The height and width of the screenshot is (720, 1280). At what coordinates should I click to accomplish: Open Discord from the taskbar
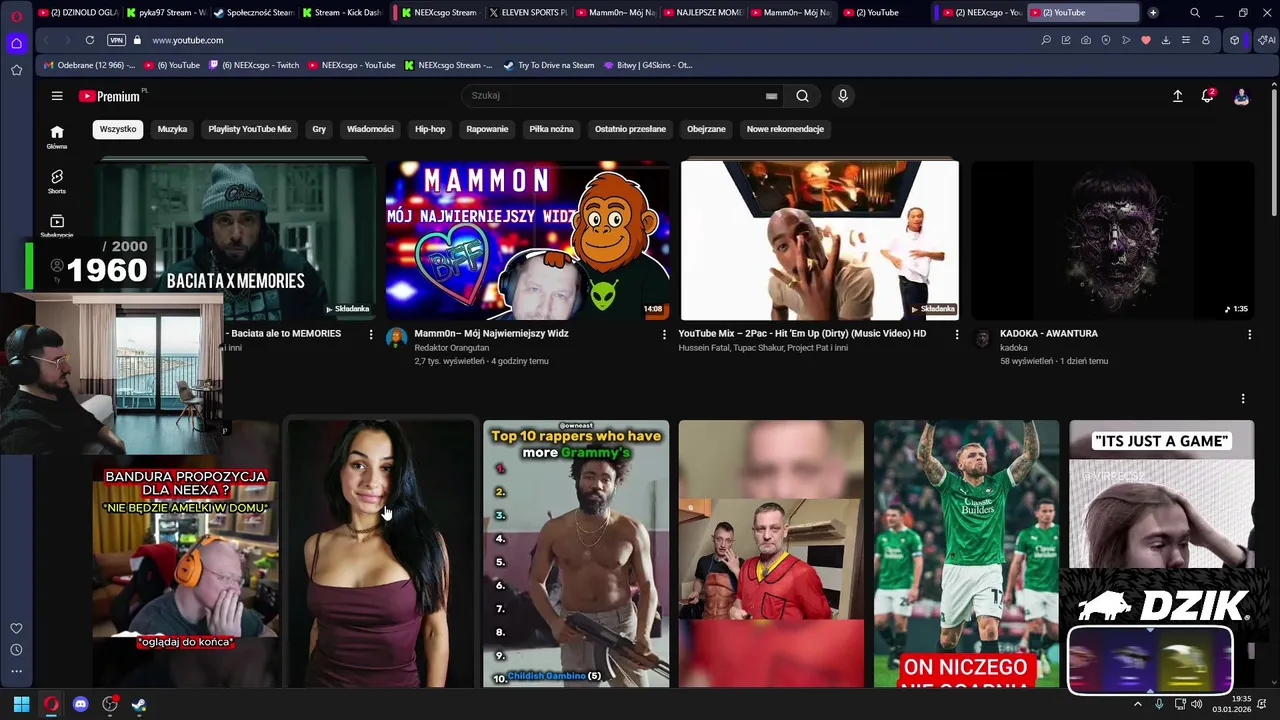(81, 704)
